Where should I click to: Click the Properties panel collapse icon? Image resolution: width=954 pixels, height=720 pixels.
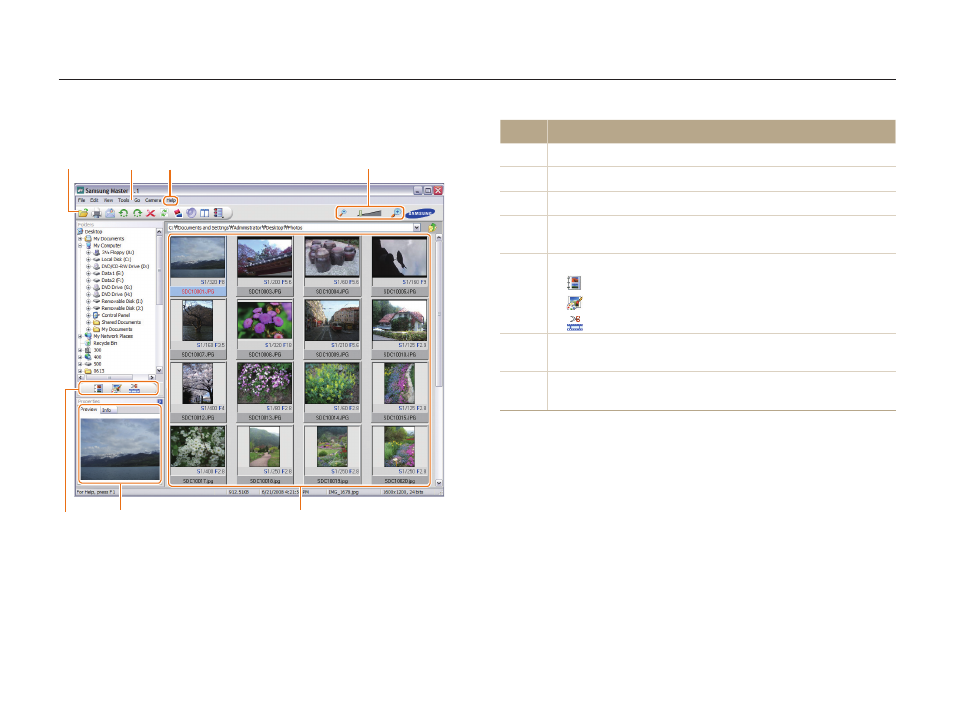pos(160,402)
